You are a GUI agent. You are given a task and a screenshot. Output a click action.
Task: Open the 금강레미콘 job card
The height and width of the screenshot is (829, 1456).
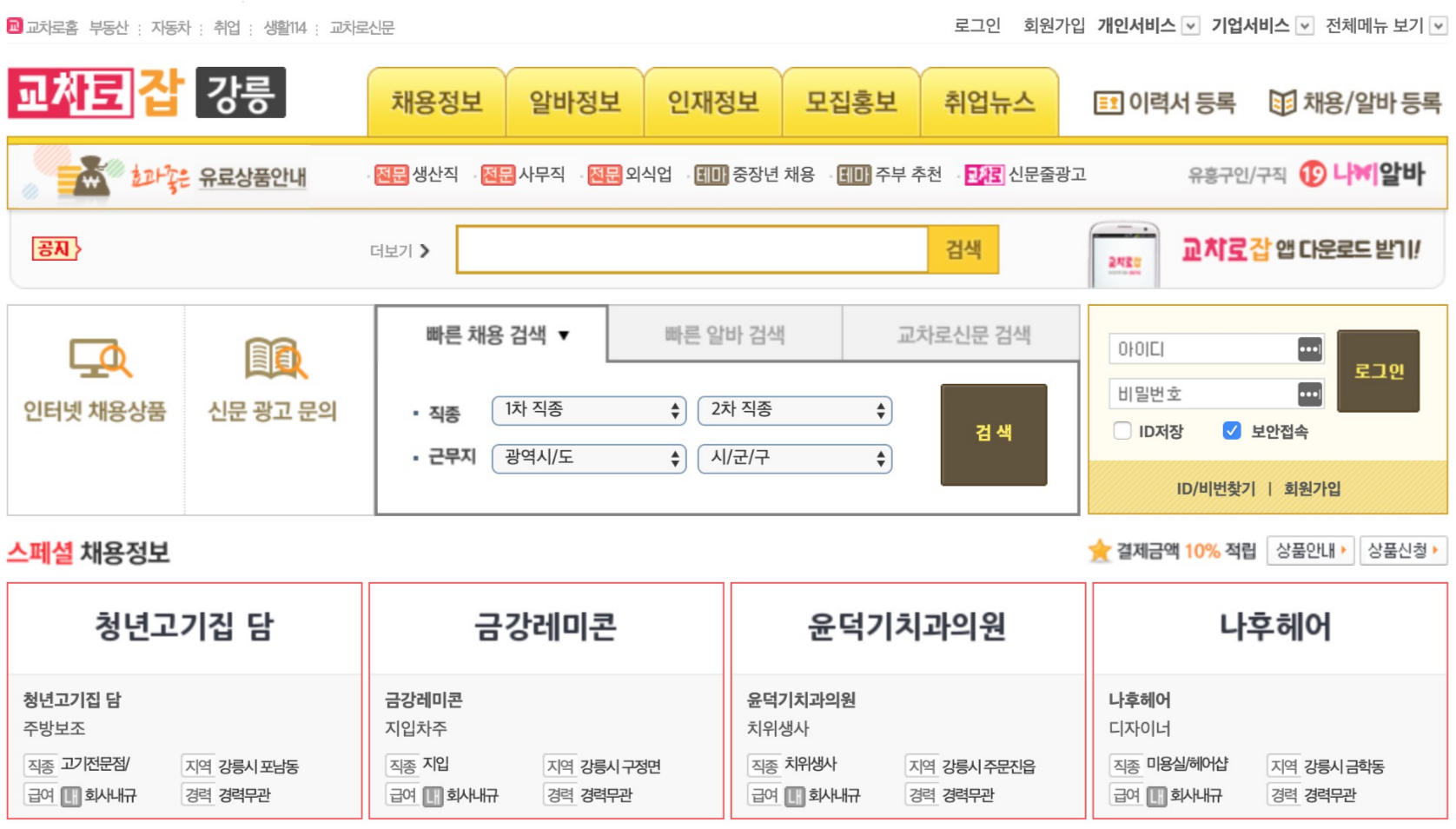coord(546,700)
